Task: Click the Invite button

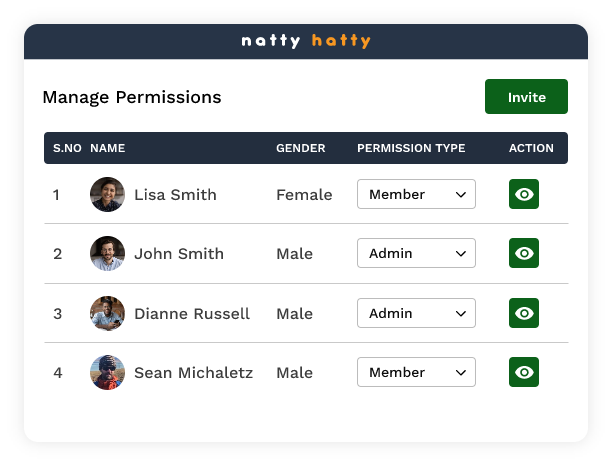Action: pos(526,97)
